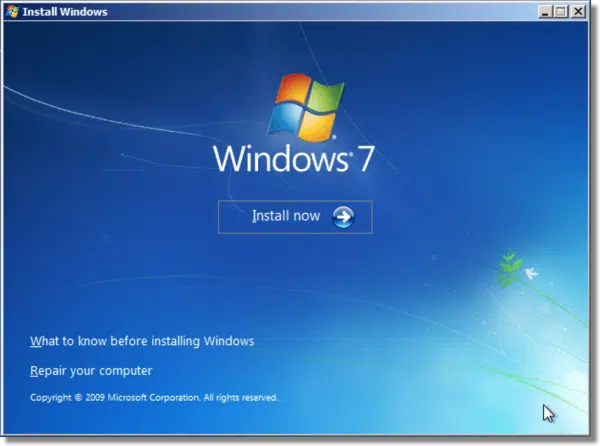Click the blue arrow icon beside Install now
The height and width of the screenshot is (446, 600).
tap(343, 217)
